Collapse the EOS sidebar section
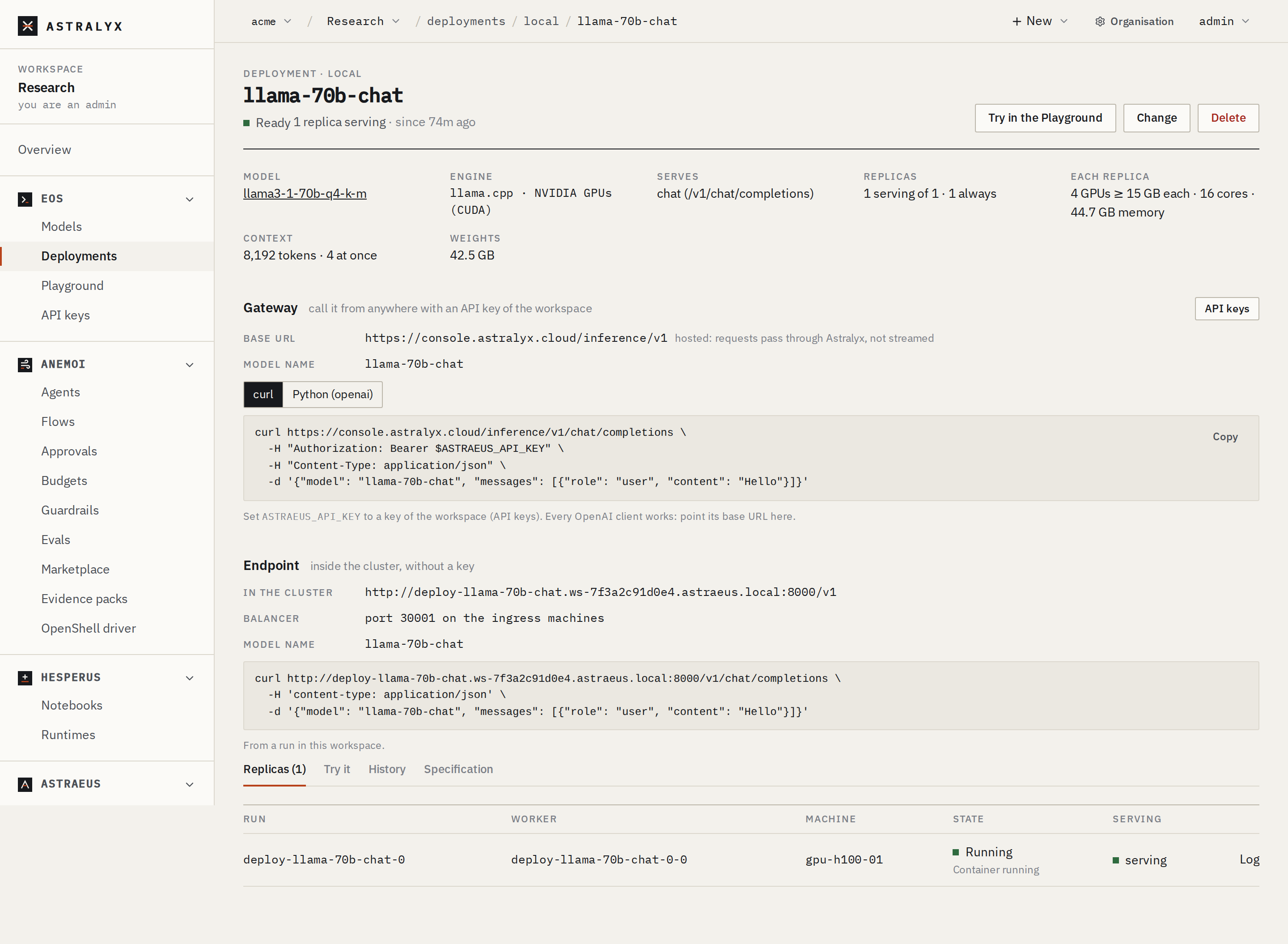This screenshot has height=944, width=1288. coord(190,200)
